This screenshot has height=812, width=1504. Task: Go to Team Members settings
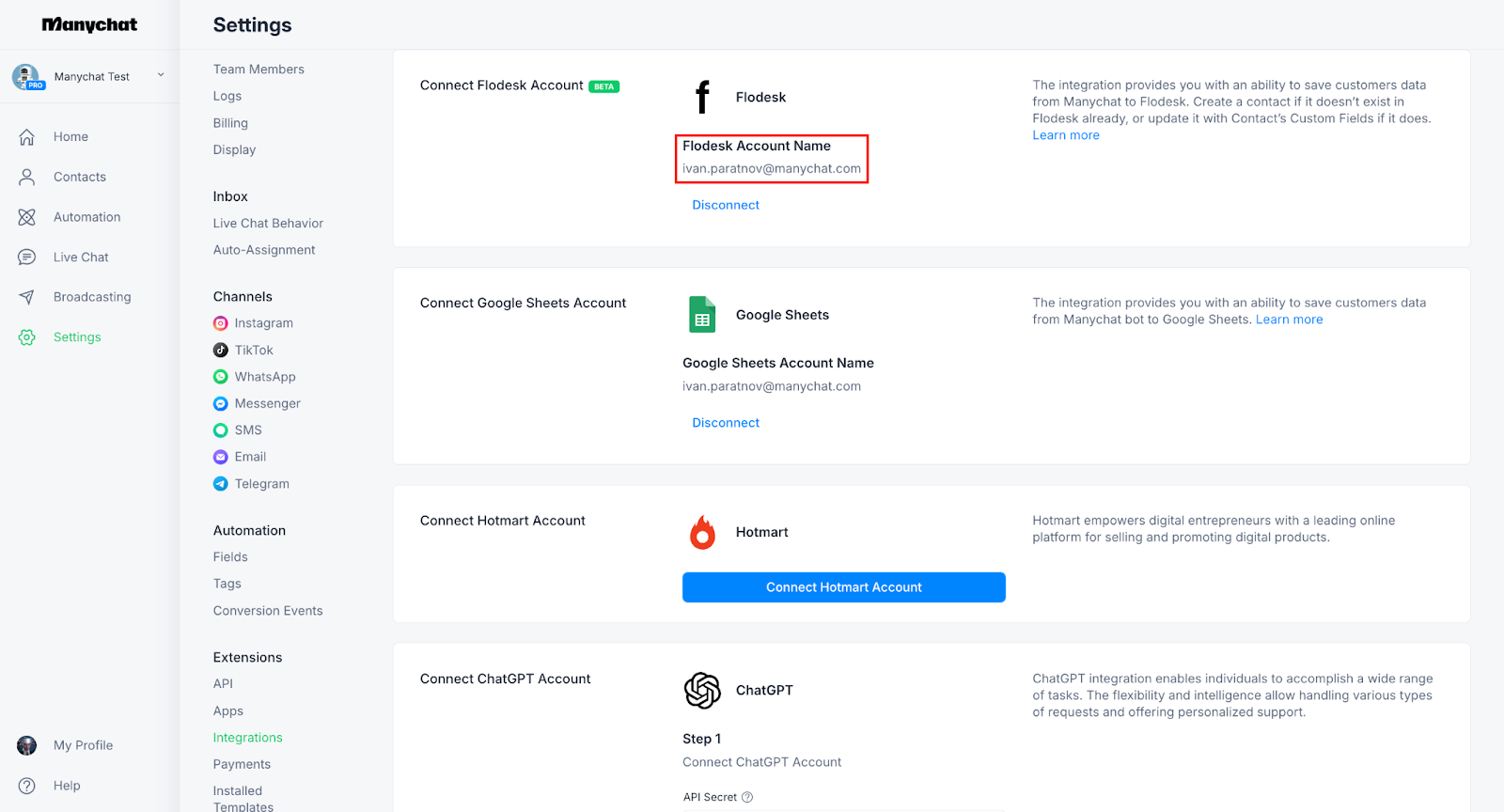coord(258,70)
